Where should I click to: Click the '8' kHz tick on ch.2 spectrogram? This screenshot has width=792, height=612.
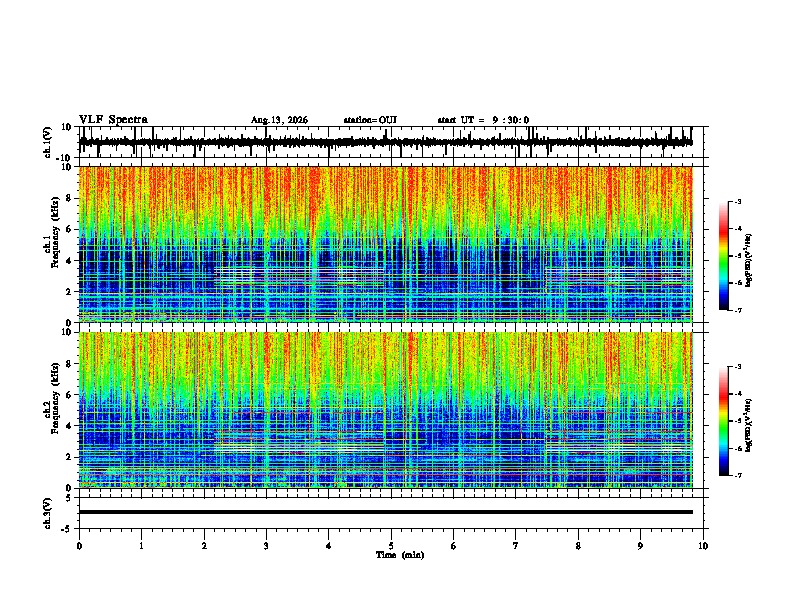[x=69, y=364]
